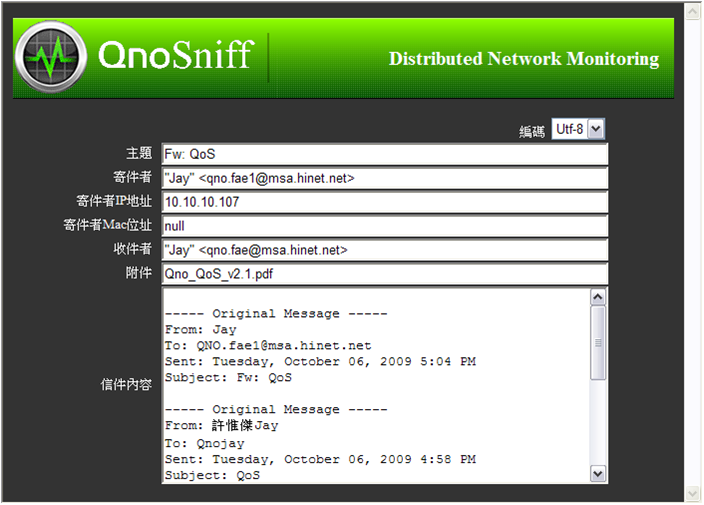Image resolution: width=704 pixels, height=505 pixels.
Task: Click the recipient field with qno.fae address
Action: point(385,250)
